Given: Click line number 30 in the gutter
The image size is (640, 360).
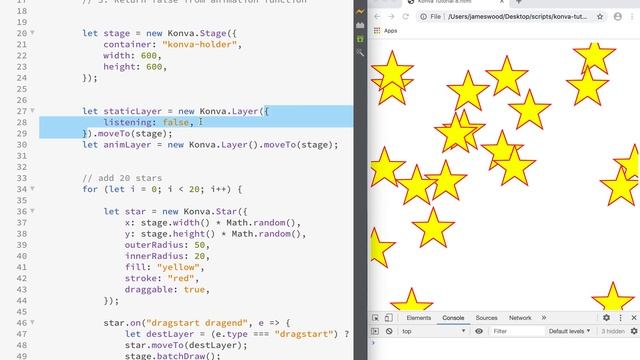Looking at the screenshot, I should (x=22, y=145).
